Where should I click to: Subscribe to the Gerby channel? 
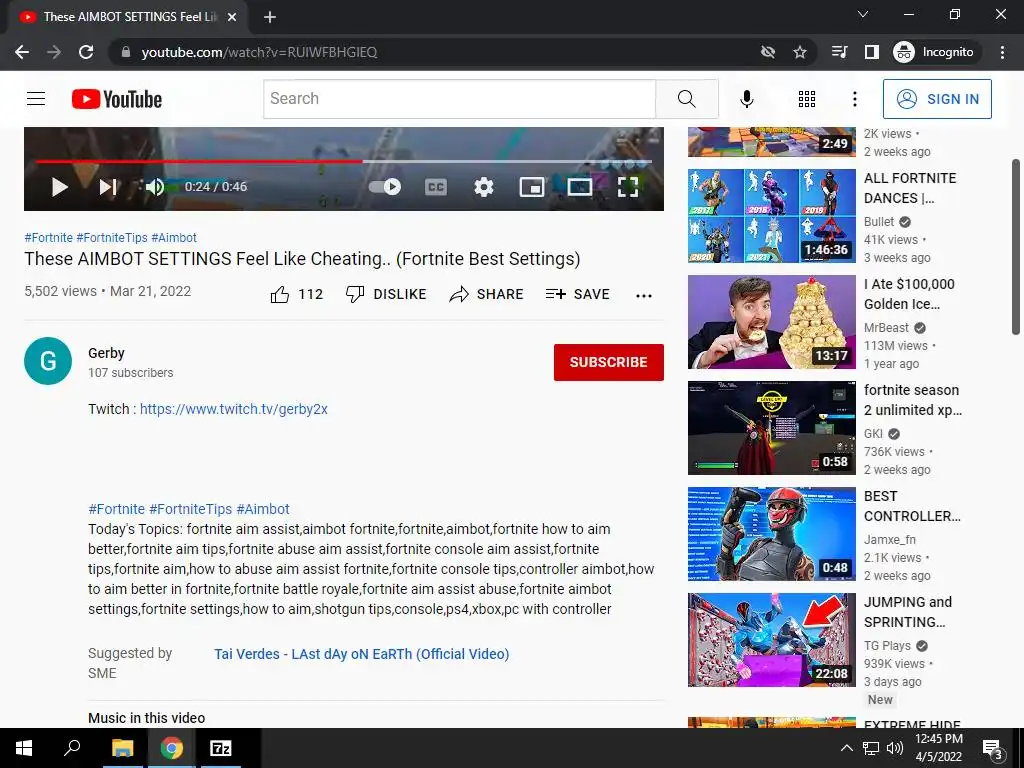point(609,362)
